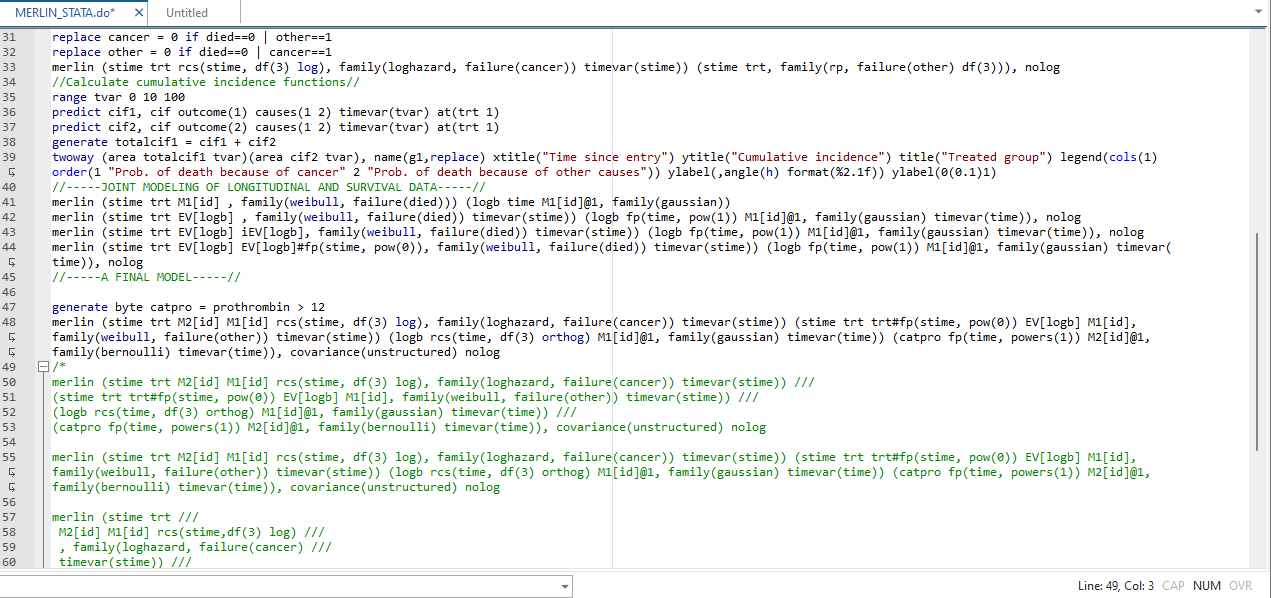Switch to the MERLIN_STATA.do* tab

pos(65,13)
